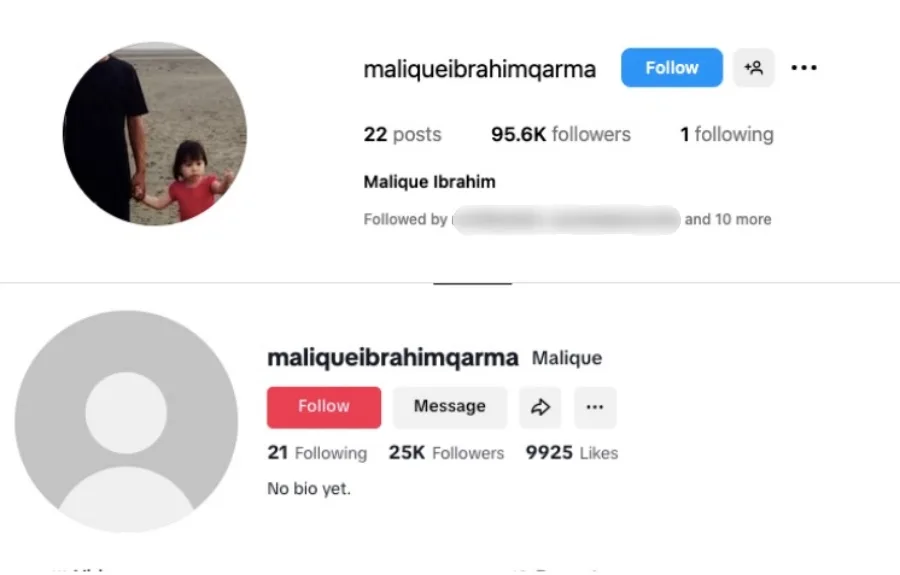900x575 pixels.
Task: Open Instagram profile three-dots options menu
Action: pos(804,68)
